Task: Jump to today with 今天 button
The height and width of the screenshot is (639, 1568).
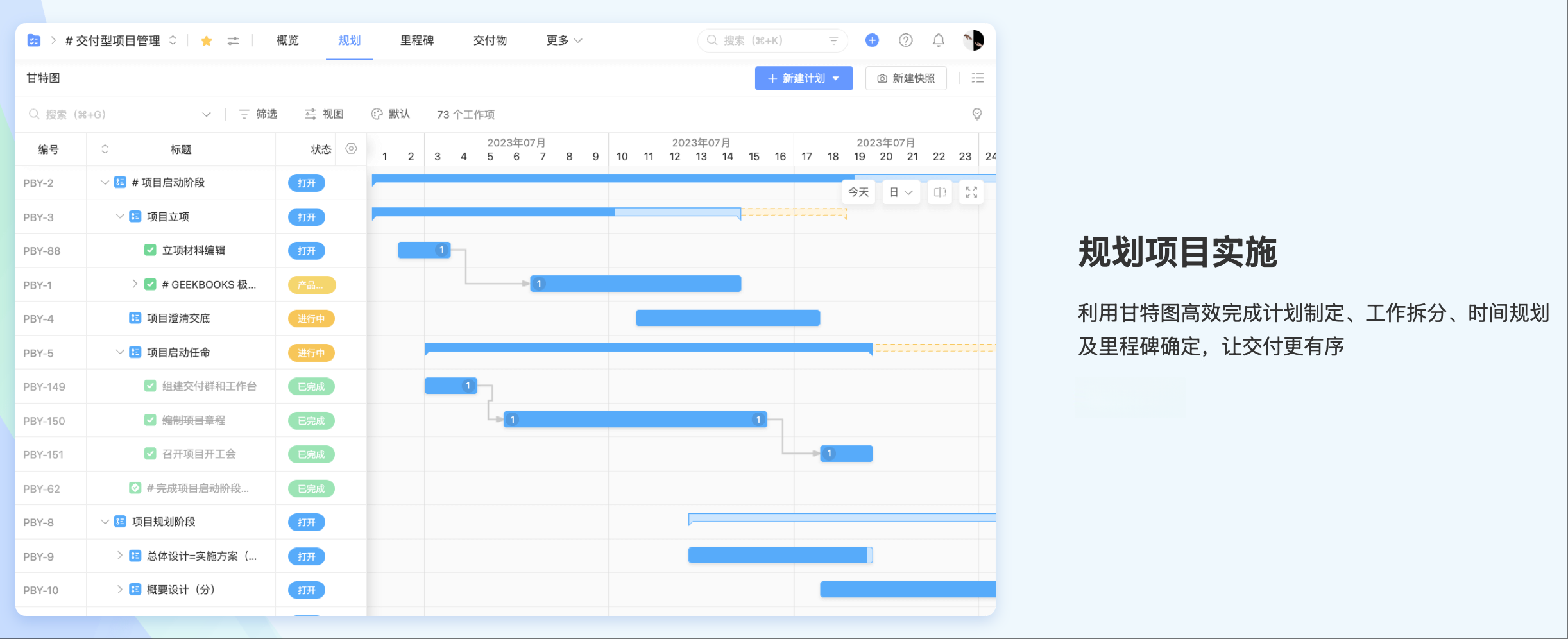Action: tap(858, 192)
